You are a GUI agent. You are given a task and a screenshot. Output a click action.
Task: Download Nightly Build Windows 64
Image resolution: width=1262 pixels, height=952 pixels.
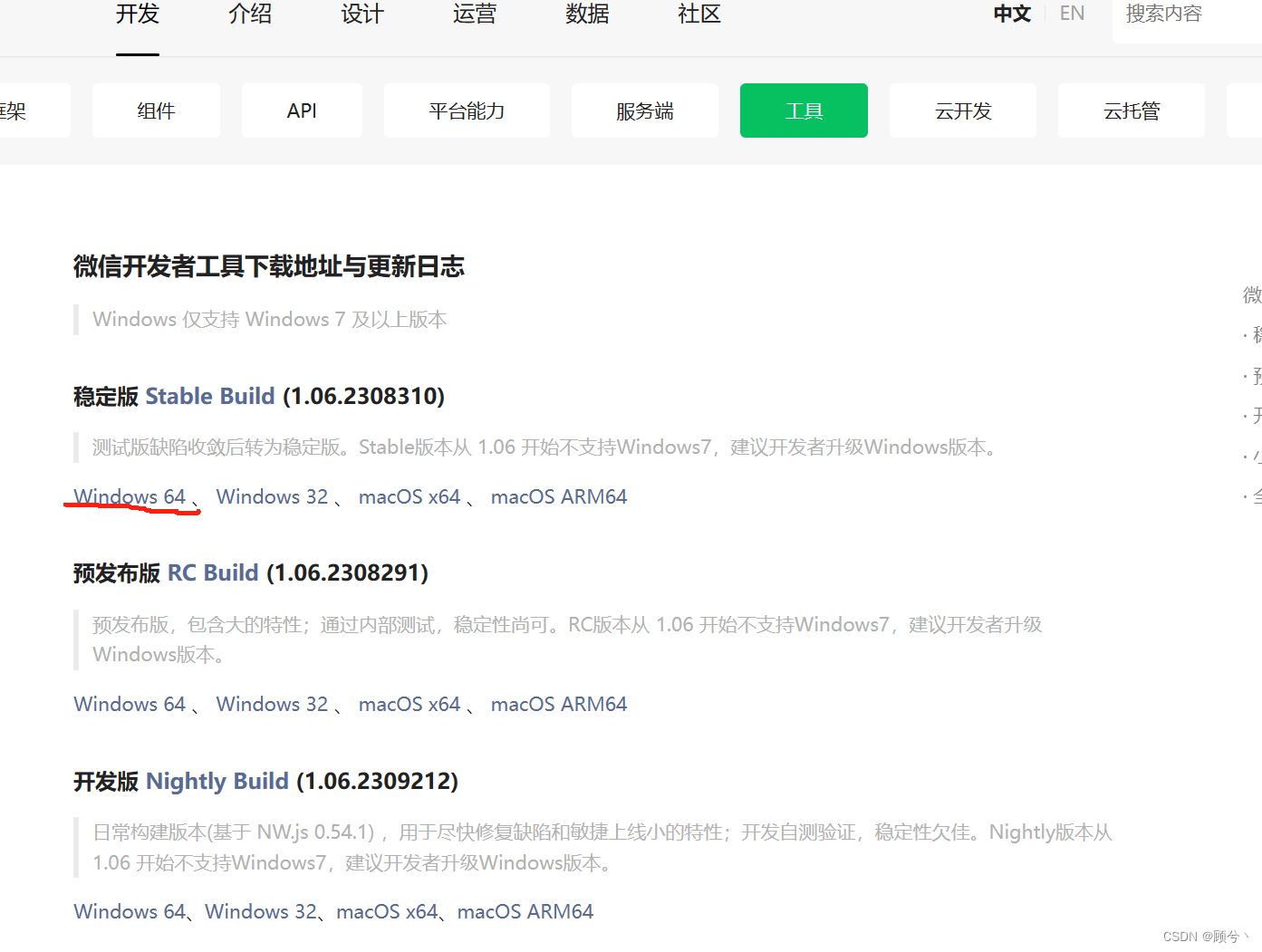[x=130, y=912]
